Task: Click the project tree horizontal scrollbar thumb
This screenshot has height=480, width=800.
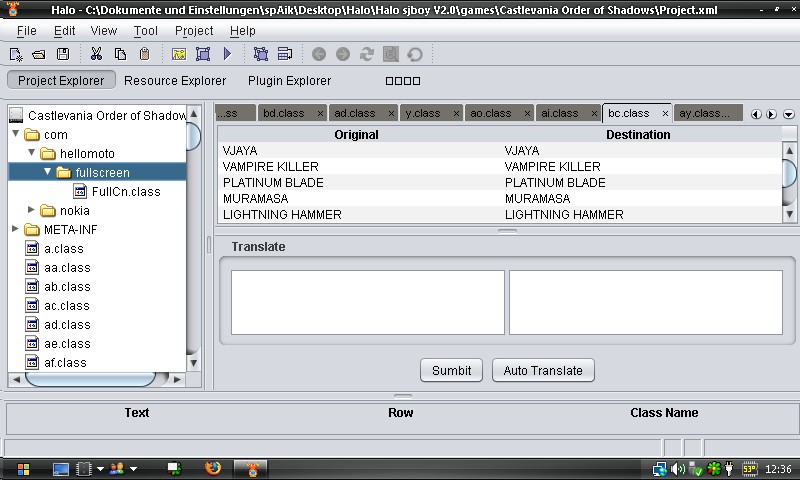Action: [x=90, y=379]
